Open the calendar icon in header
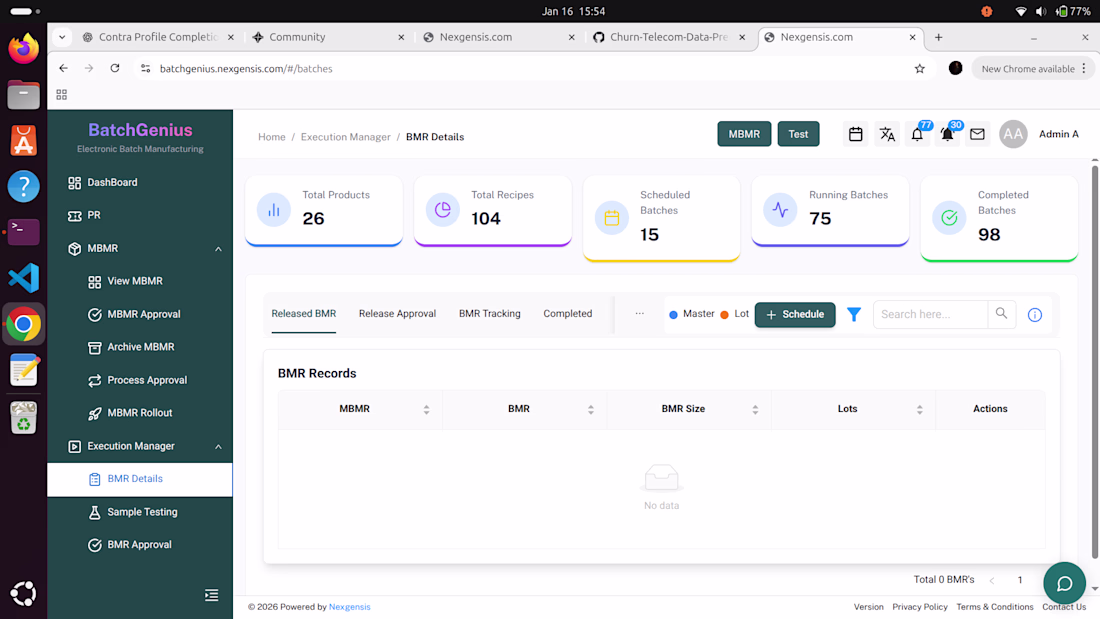This screenshot has width=1100, height=619. (855, 134)
